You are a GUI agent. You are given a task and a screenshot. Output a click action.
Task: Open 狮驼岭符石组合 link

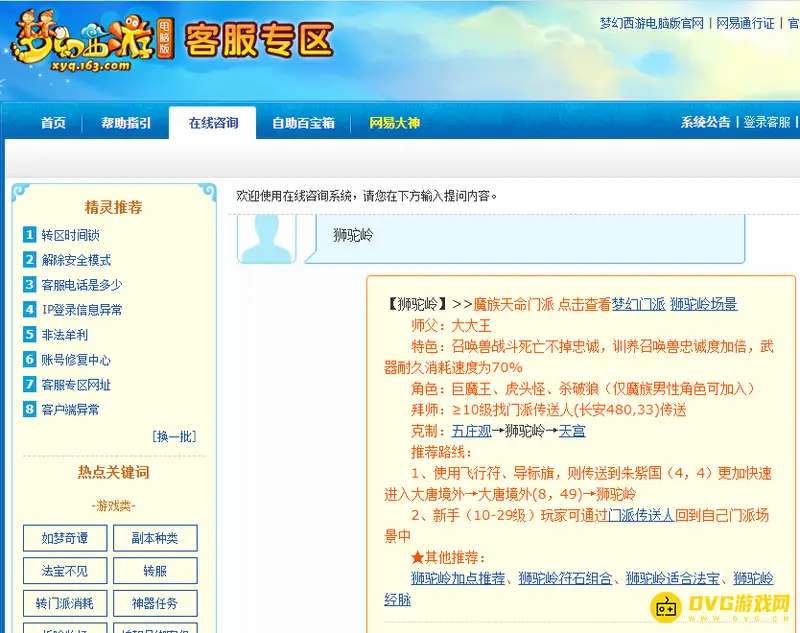[x=565, y=578]
